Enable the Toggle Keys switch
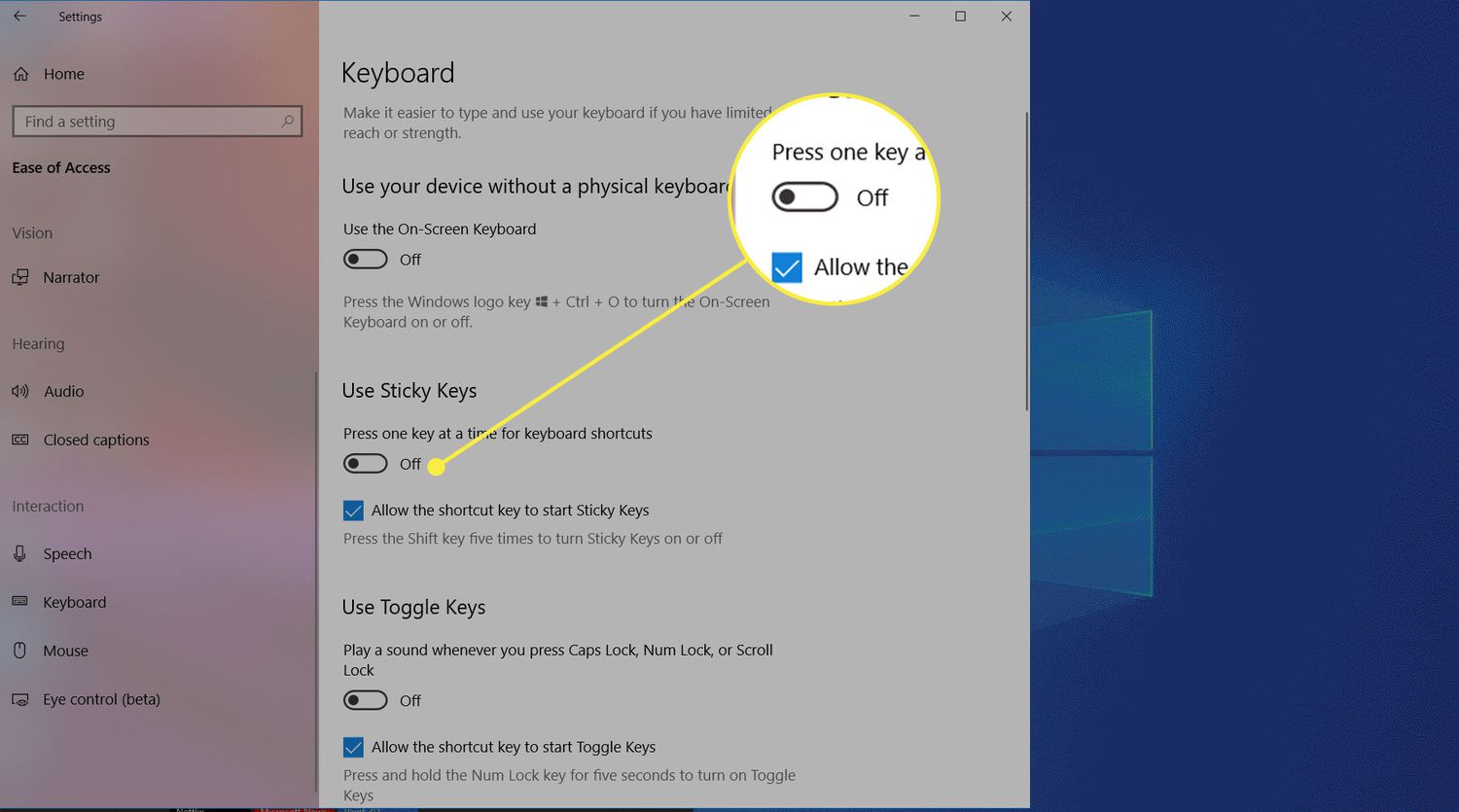Image resolution: width=1459 pixels, height=812 pixels. point(366,700)
